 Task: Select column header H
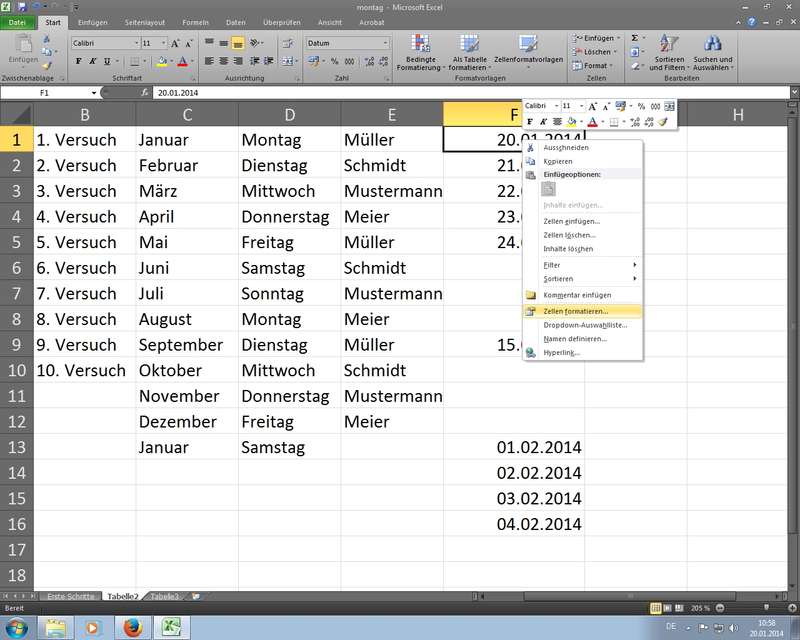click(737, 115)
